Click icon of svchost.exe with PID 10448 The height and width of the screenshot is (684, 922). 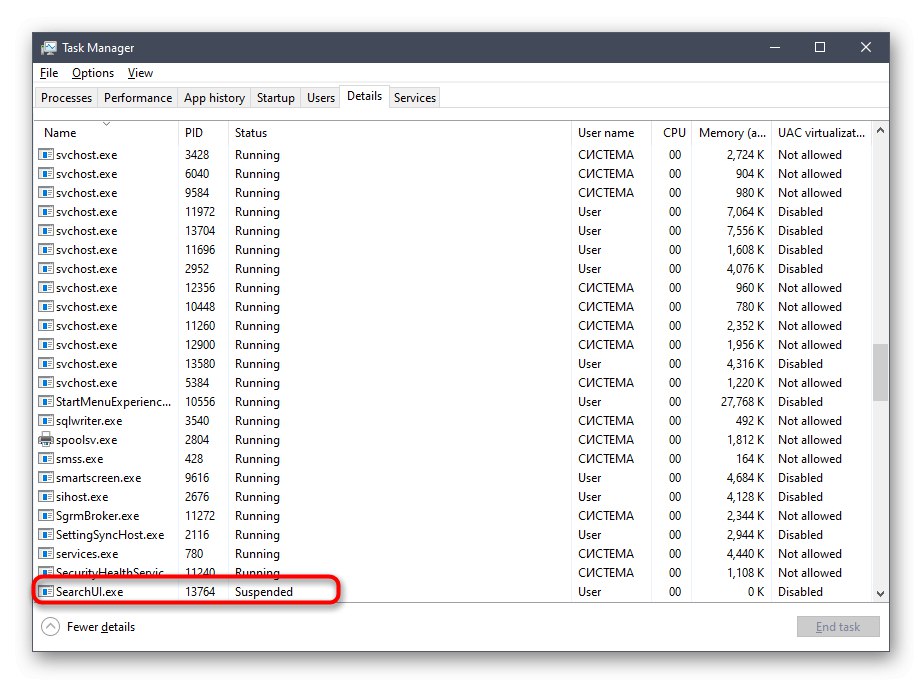coord(46,306)
